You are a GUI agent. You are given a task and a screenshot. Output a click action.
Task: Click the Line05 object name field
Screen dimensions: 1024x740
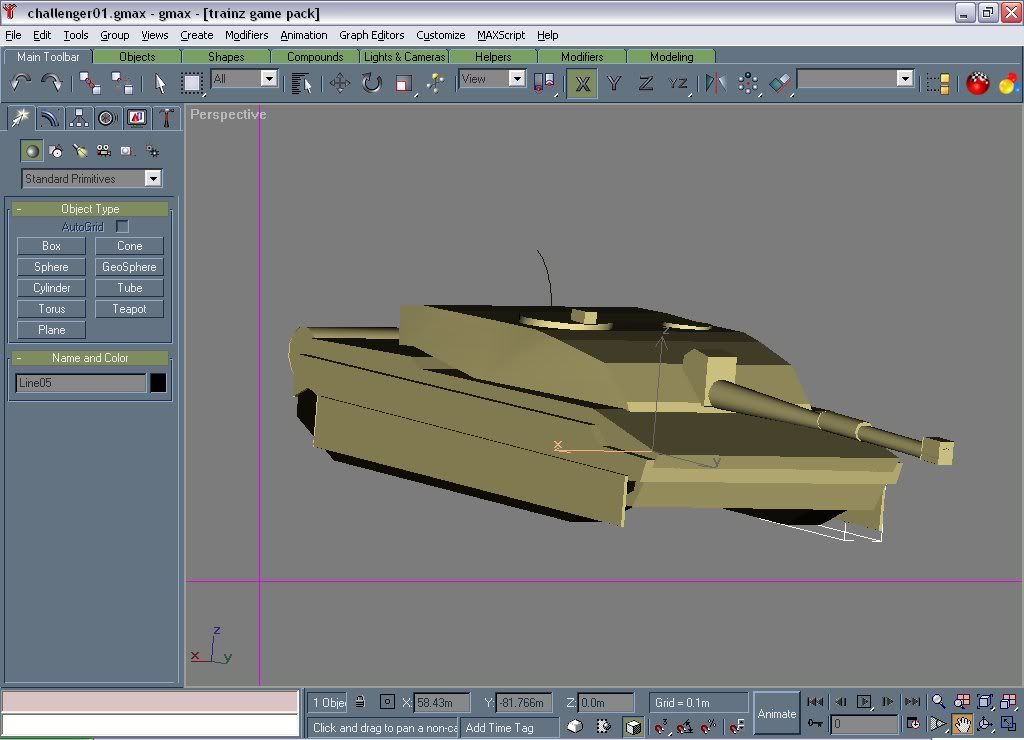pyautogui.click(x=80, y=383)
